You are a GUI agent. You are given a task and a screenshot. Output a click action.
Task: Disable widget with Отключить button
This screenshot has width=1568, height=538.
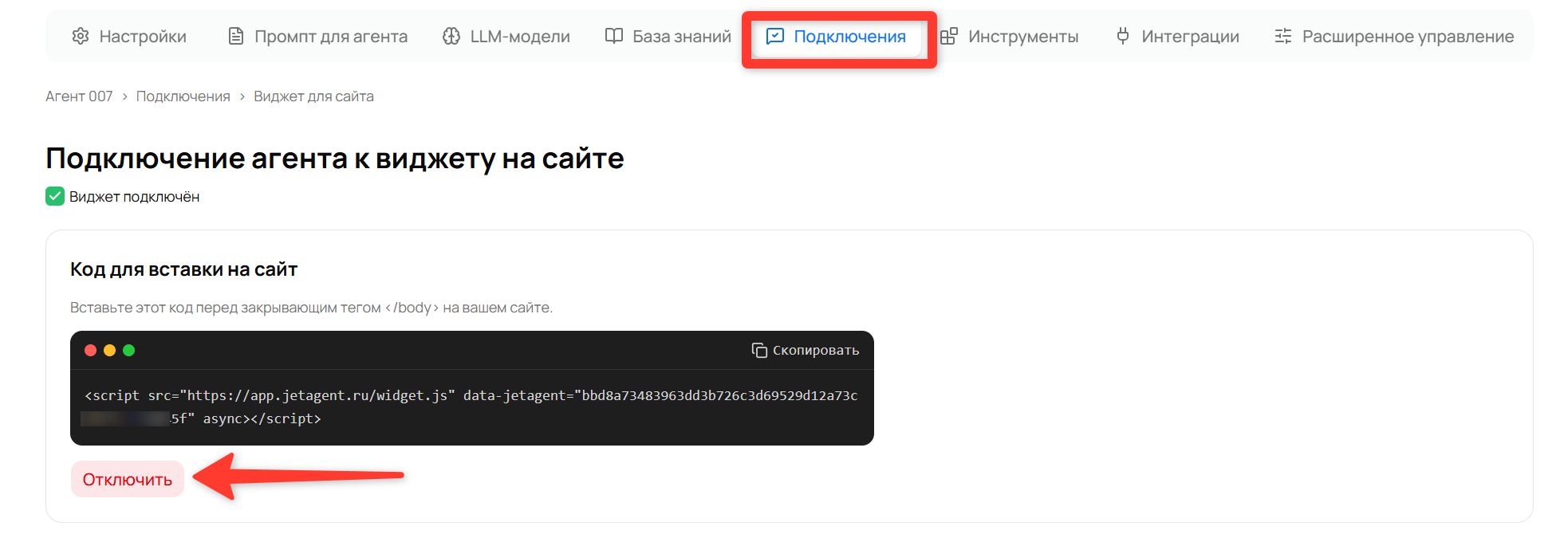[128, 480]
